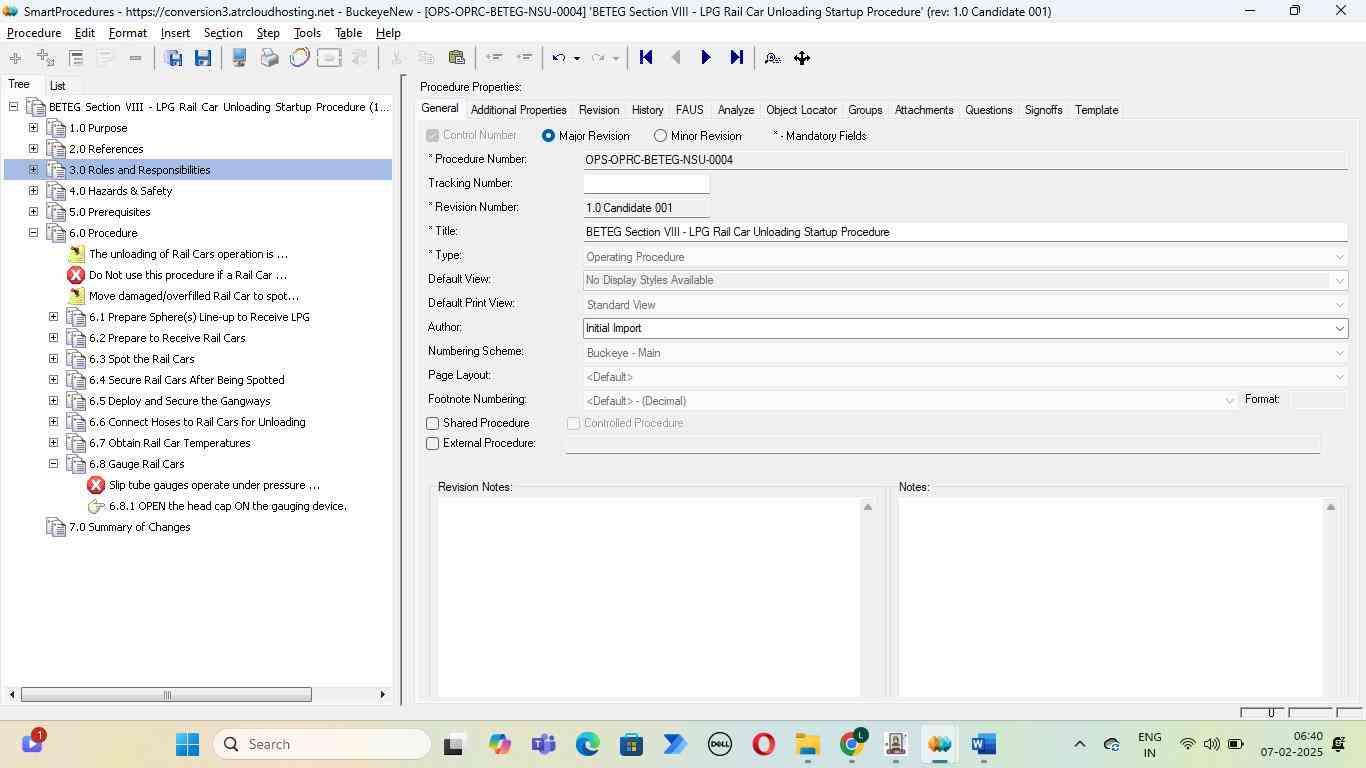
Task: Expand 6.3 Spot the Rail Cars node
Action: pyautogui.click(x=53, y=359)
